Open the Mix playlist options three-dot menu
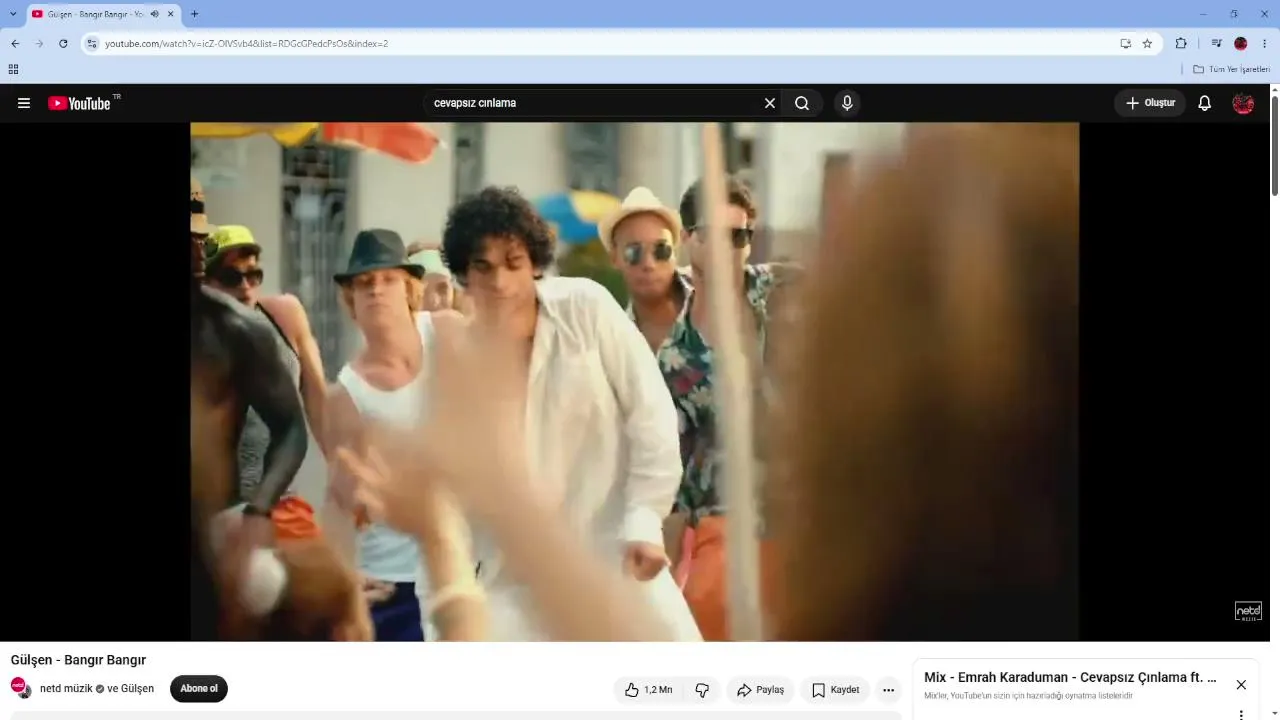Screen dimensions: 1280x720 (x=1241, y=714)
